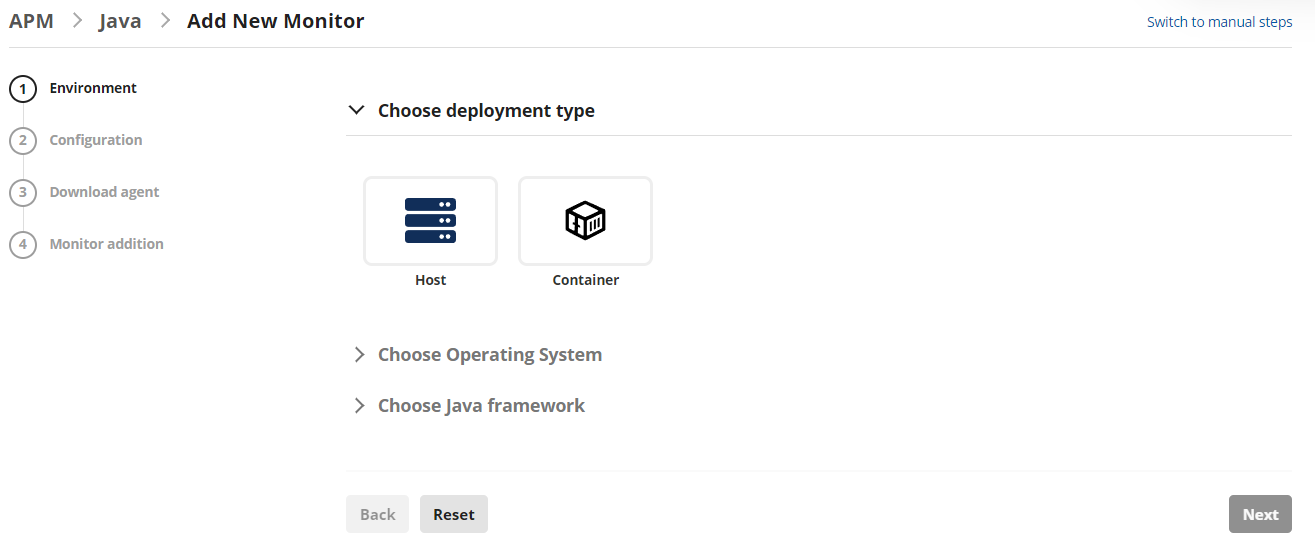
Task: Select the Monitor addition step label
Action: (x=106, y=244)
